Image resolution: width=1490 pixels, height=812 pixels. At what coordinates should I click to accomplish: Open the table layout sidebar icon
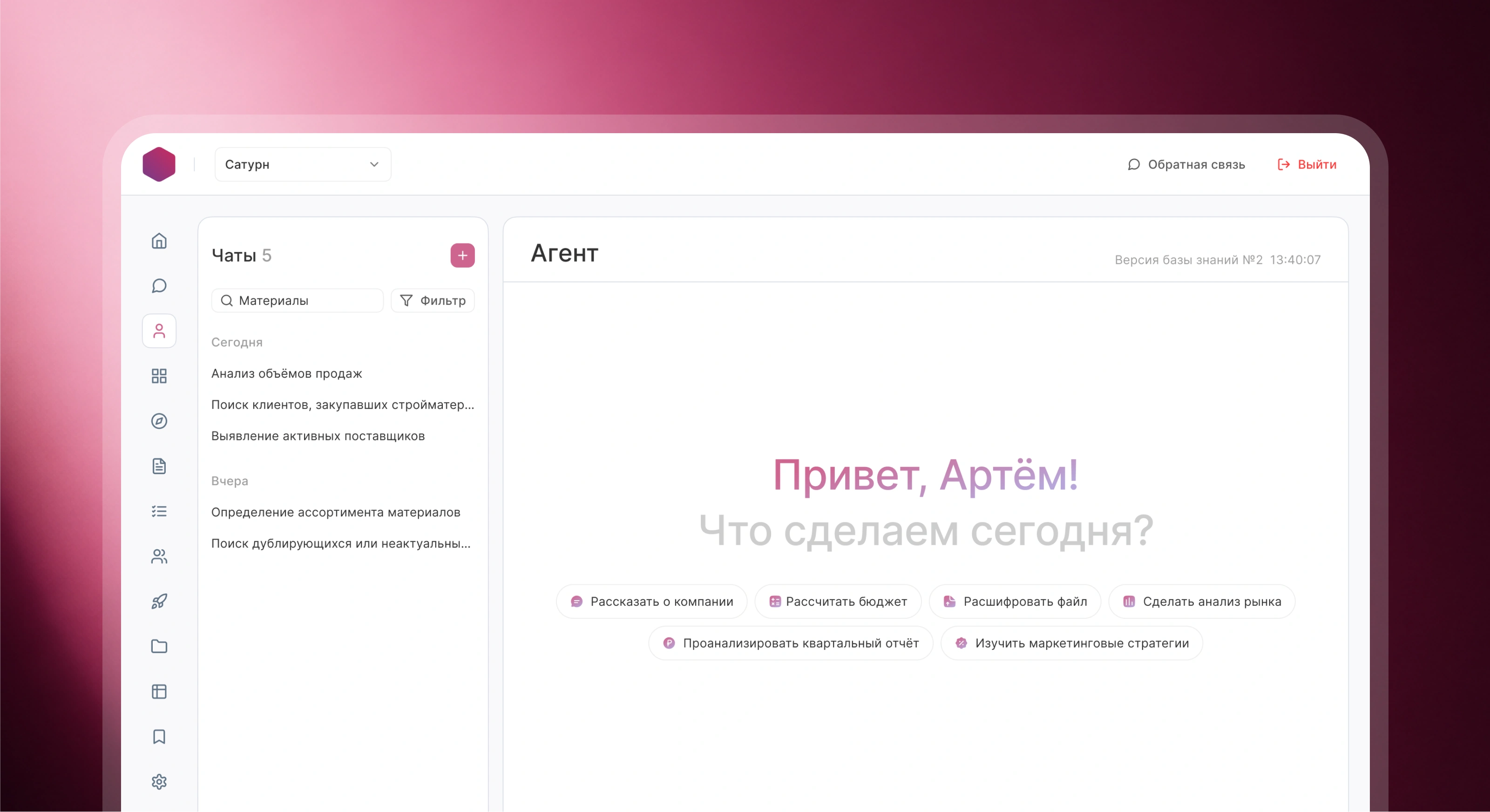click(x=159, y=692)
